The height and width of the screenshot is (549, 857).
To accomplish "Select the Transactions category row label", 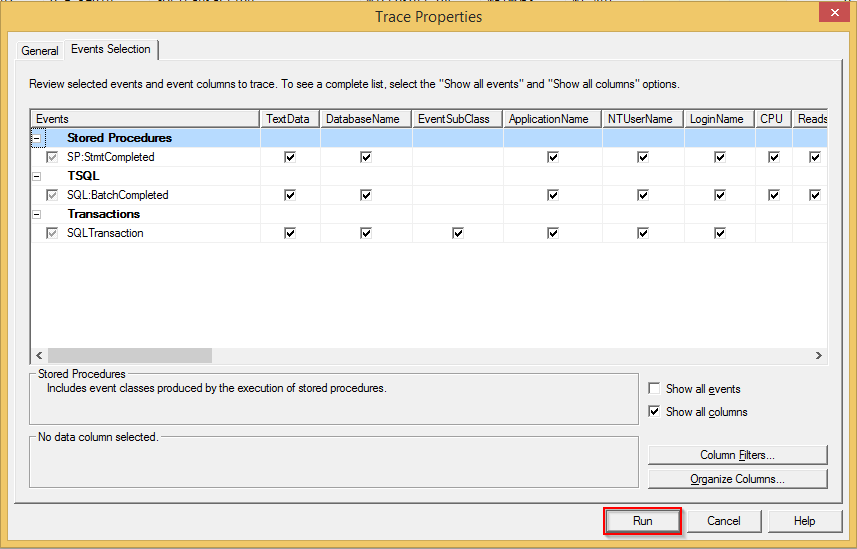I will coord(104,214).
